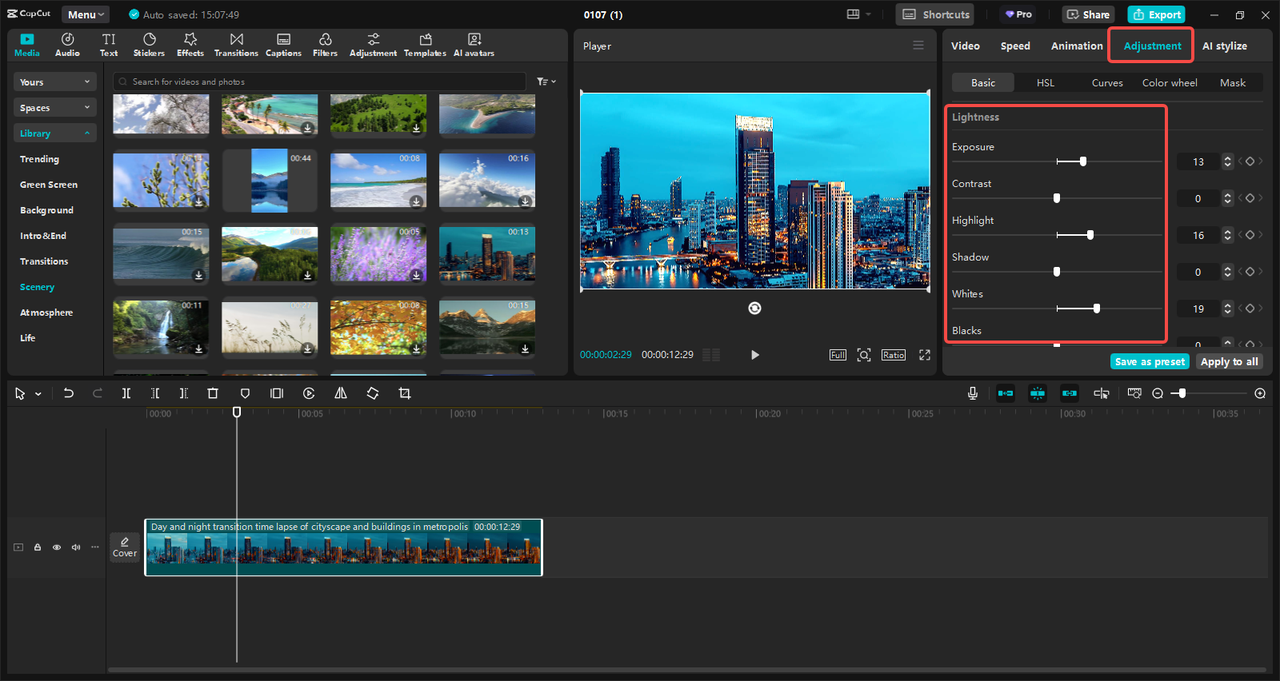Toggle the track lock icon
This screenshot has width=1280, height=681.
[38, 547]
